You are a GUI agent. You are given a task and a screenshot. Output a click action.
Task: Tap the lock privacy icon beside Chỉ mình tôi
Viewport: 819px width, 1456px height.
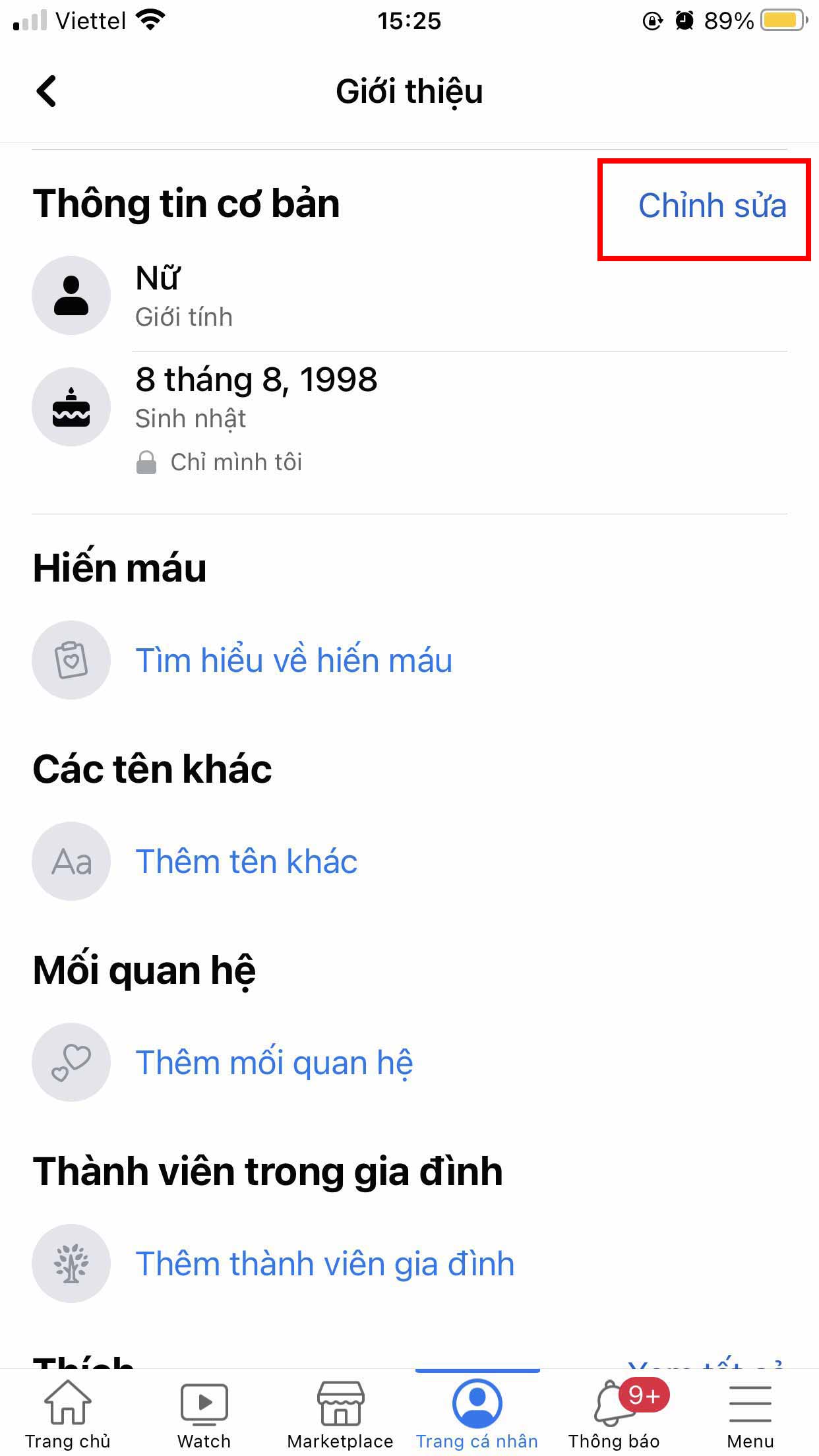point(146,461)
